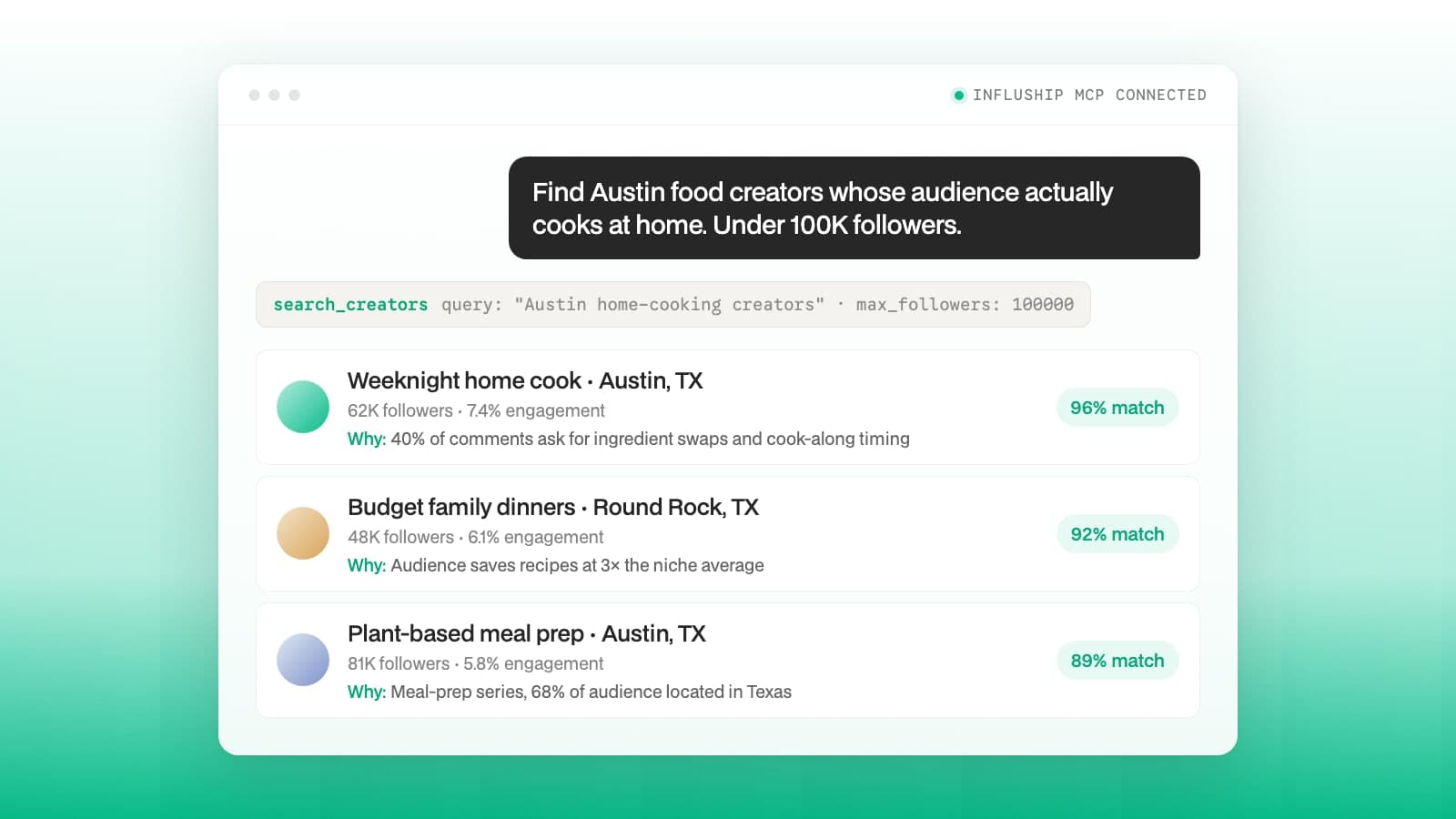The width and height of the screenshot is (1456, 819).
Task: Click the 89% match badge
Action: [1117, 661]
